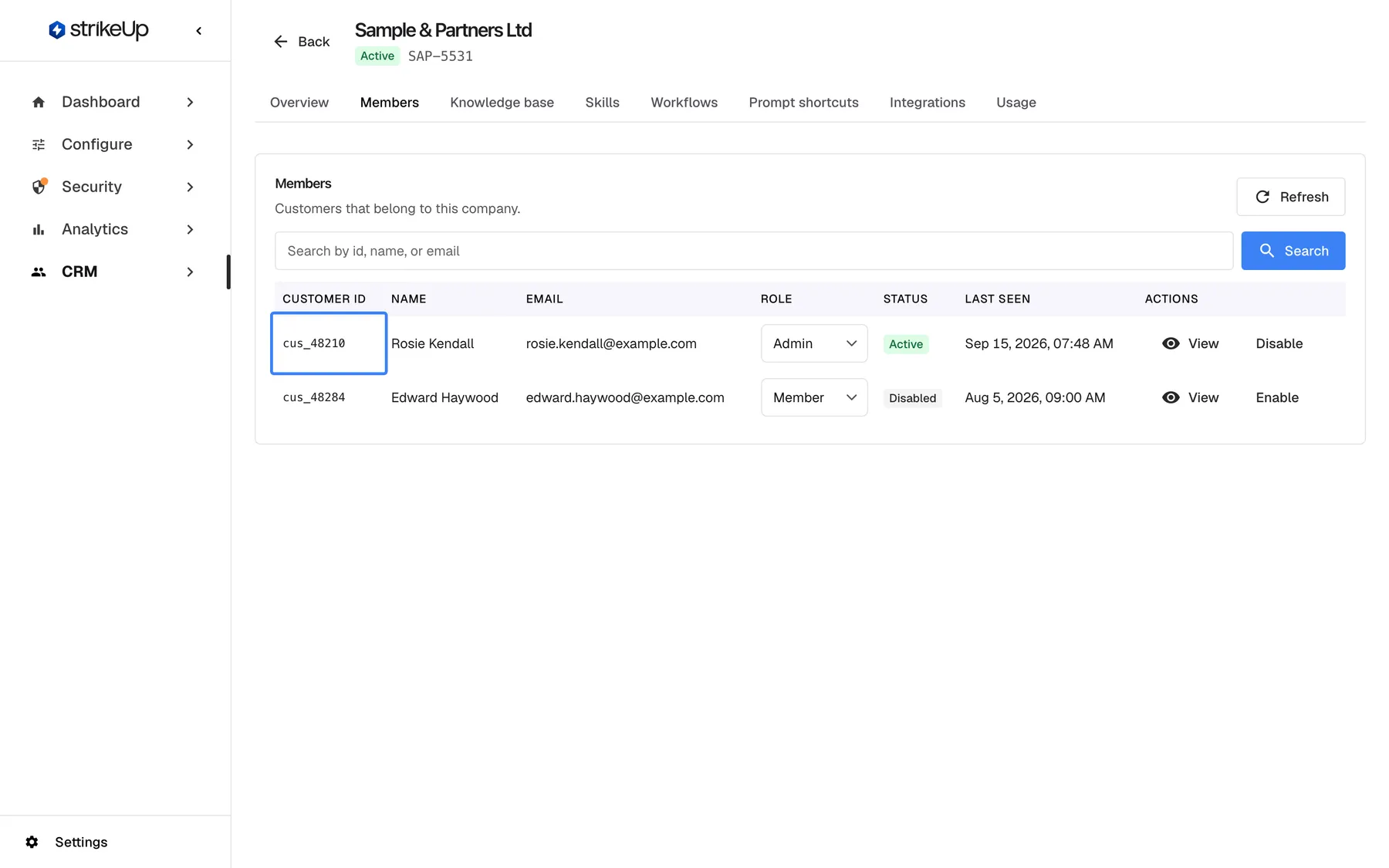Click the blue Search button
The width and height of the screenshot is (1389, 868).
click(1293, 251)
